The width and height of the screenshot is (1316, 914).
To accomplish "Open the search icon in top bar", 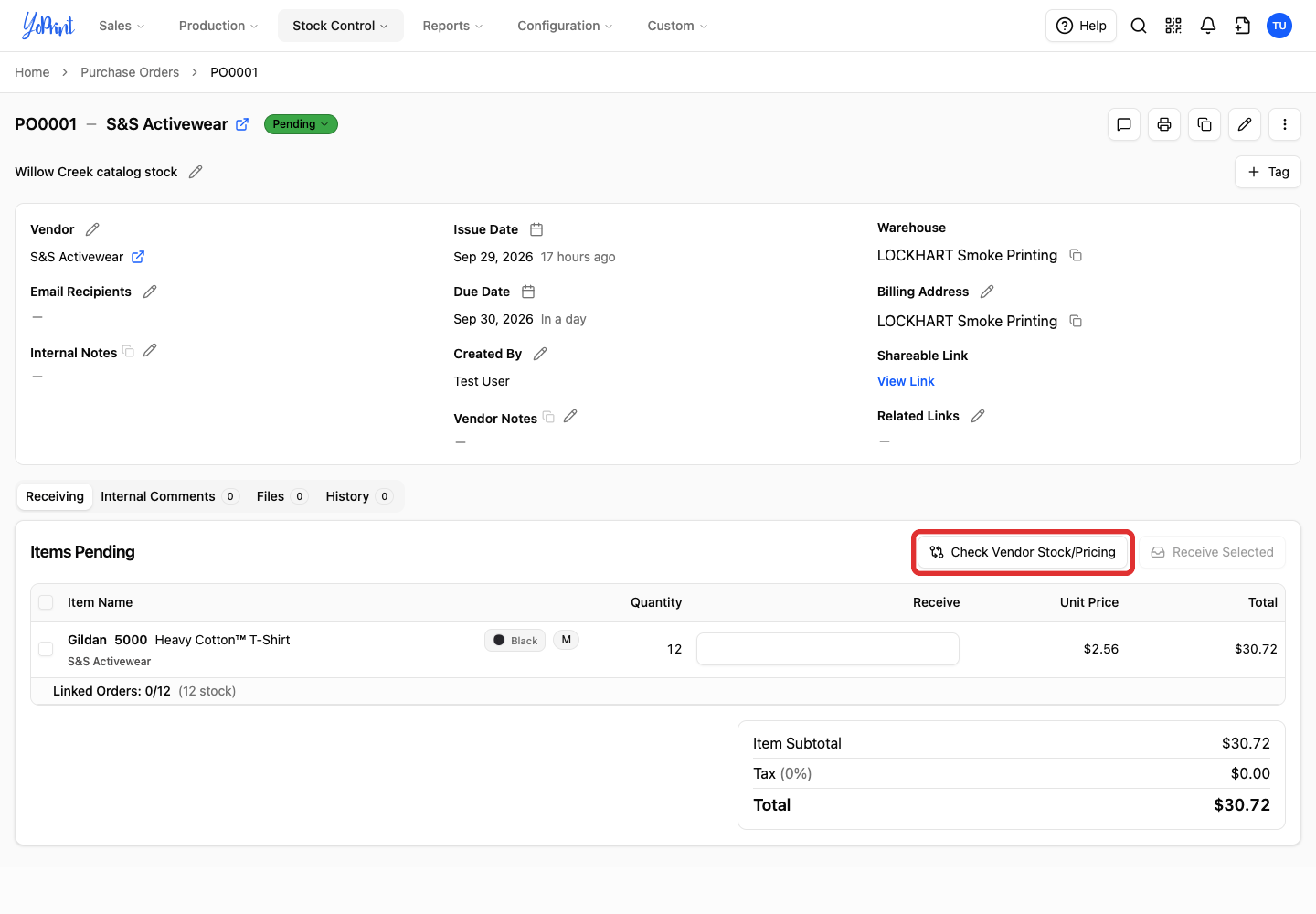I will point(1139,26).
